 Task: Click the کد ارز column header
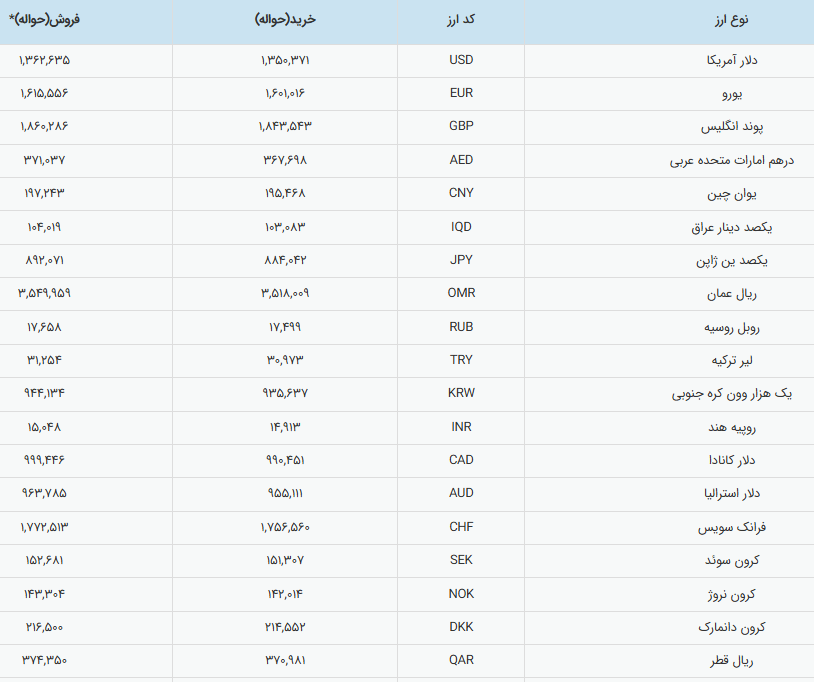tap(461, 19)
